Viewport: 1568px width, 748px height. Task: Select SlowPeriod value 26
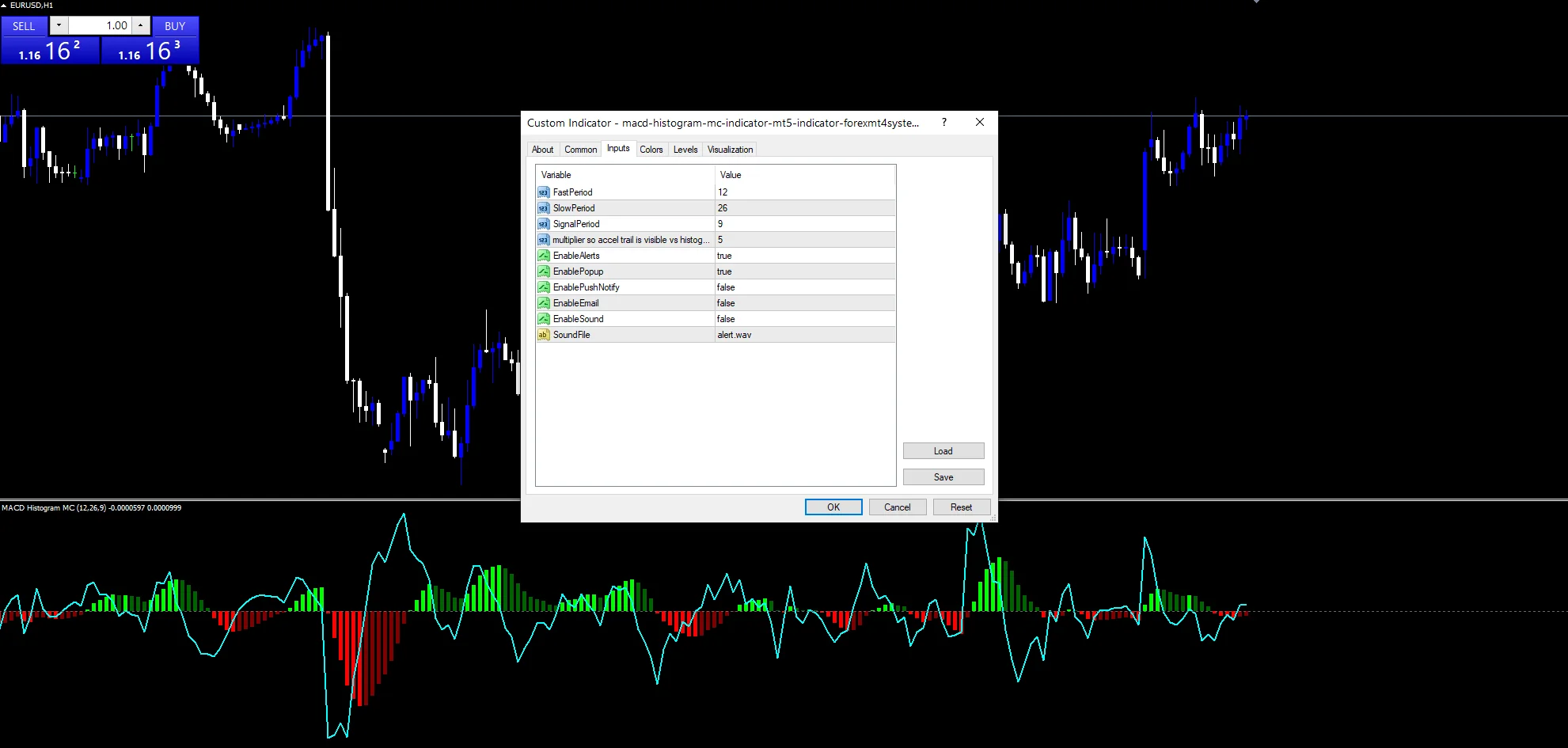[x=805, y=208]
